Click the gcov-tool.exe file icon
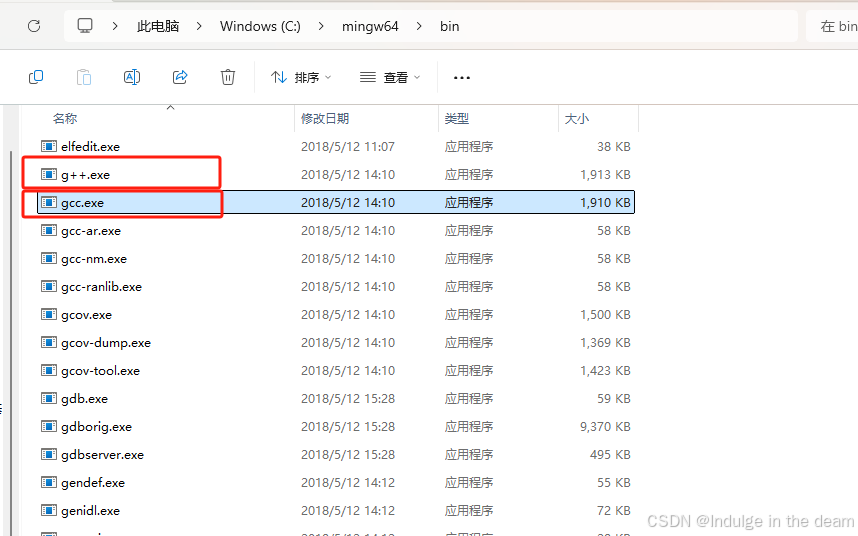The height and width of the screenshot is (536, 858). coord(49,370)
